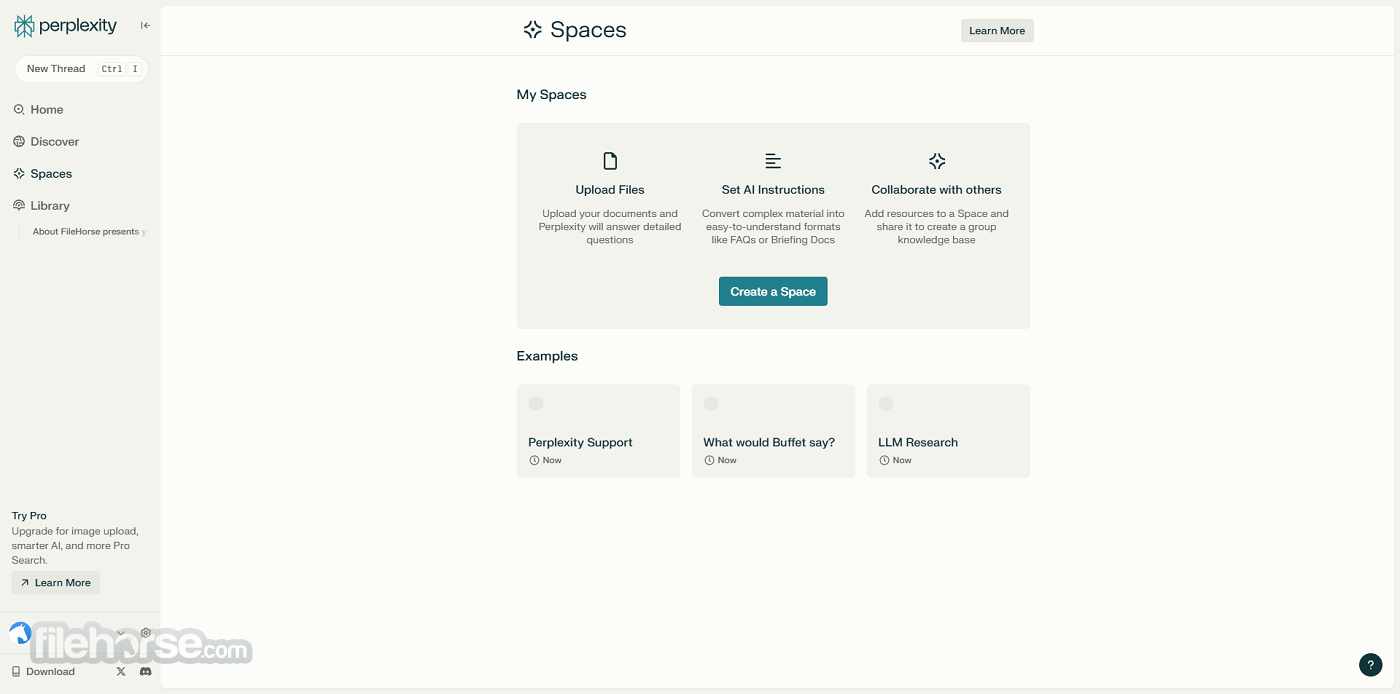1400x694 pixels.
Task: Open the X social link
Action: [x=121, y=672]
